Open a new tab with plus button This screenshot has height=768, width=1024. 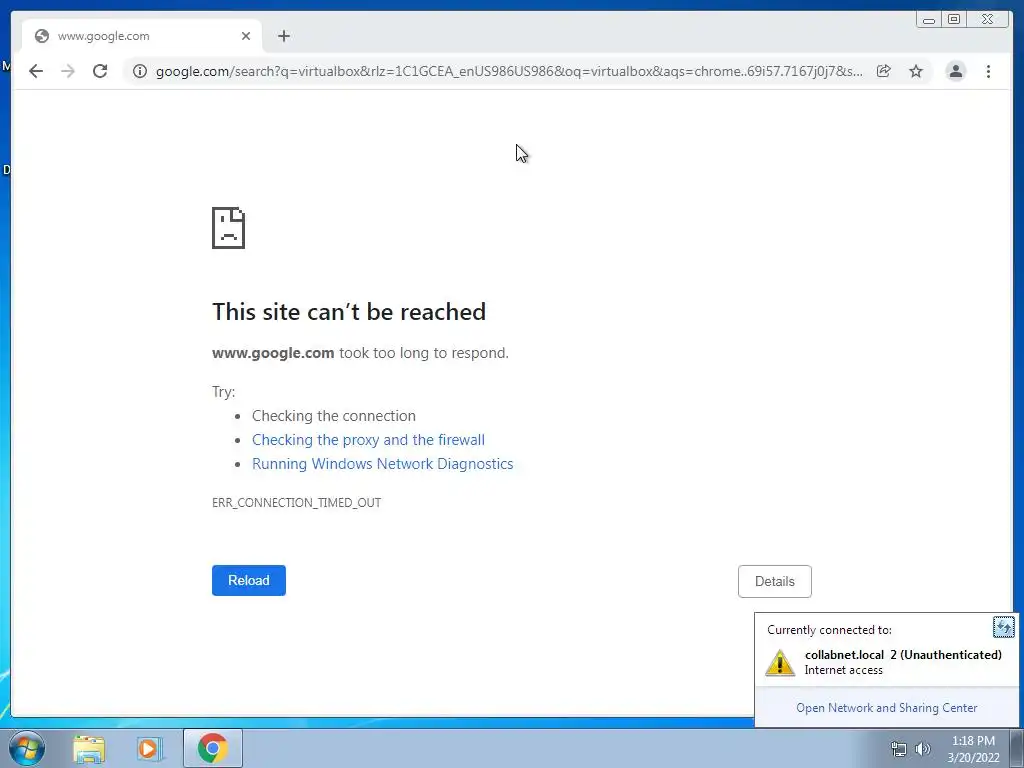(x=283, y=36)
